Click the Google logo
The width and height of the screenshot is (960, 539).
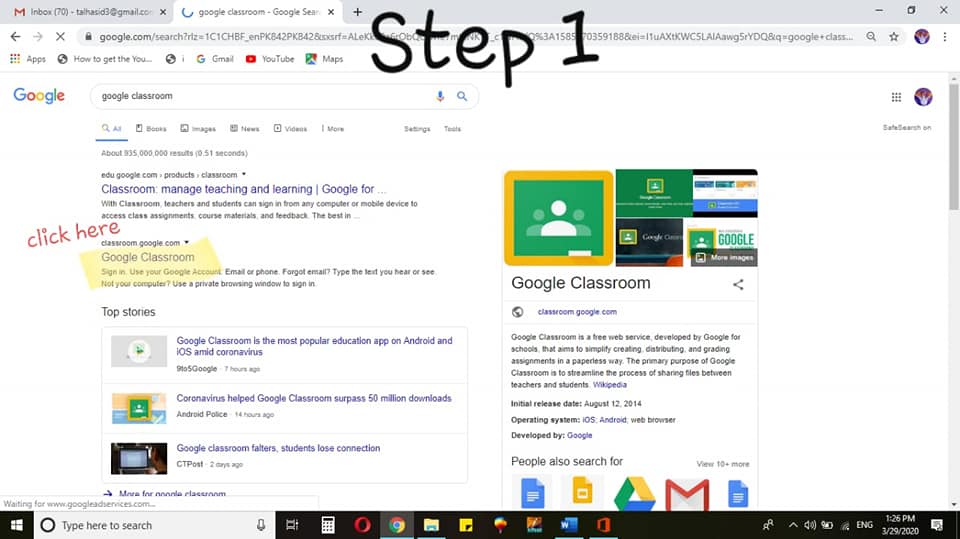pos(39,96)
